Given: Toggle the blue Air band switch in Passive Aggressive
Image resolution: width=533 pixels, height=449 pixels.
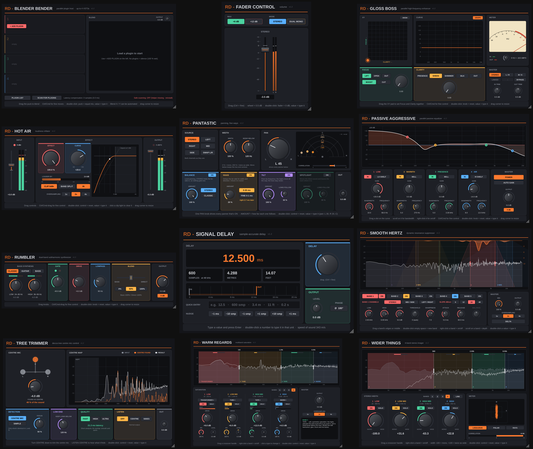Looking at the screenshot, I should 464,177.
